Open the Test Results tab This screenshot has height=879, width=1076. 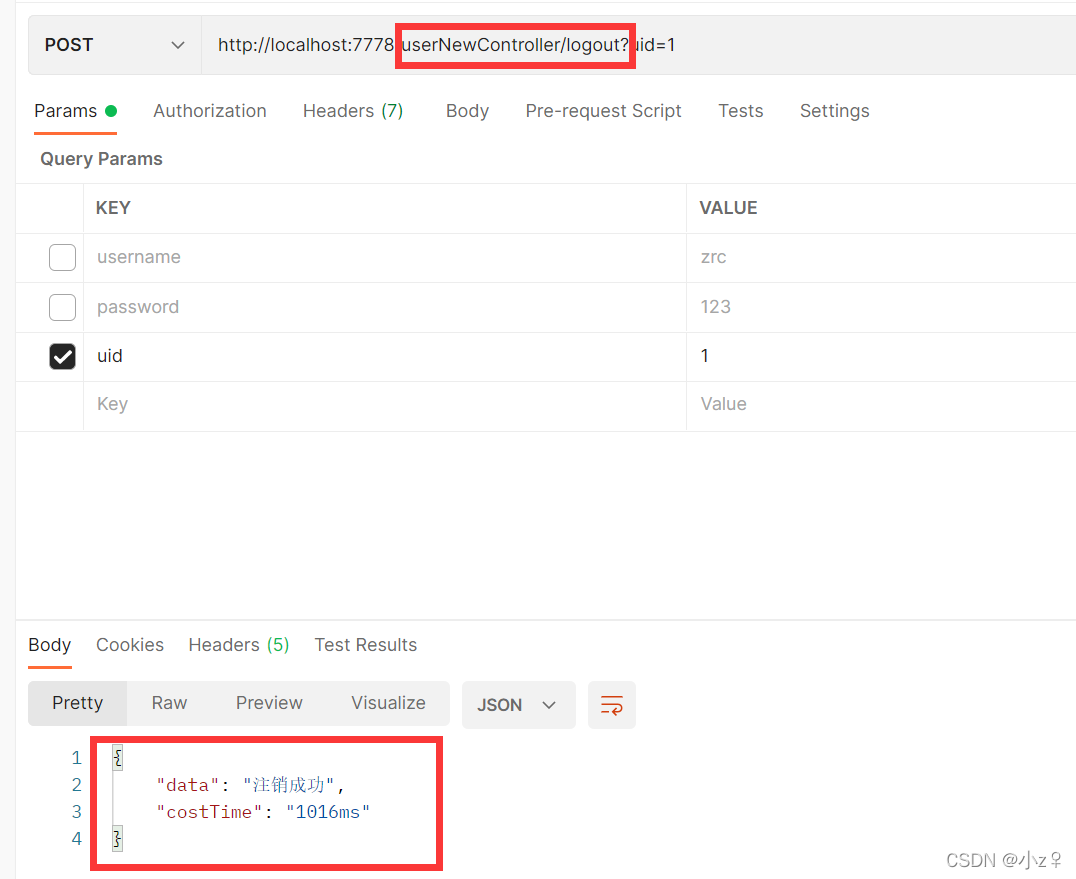pos(366,645)
